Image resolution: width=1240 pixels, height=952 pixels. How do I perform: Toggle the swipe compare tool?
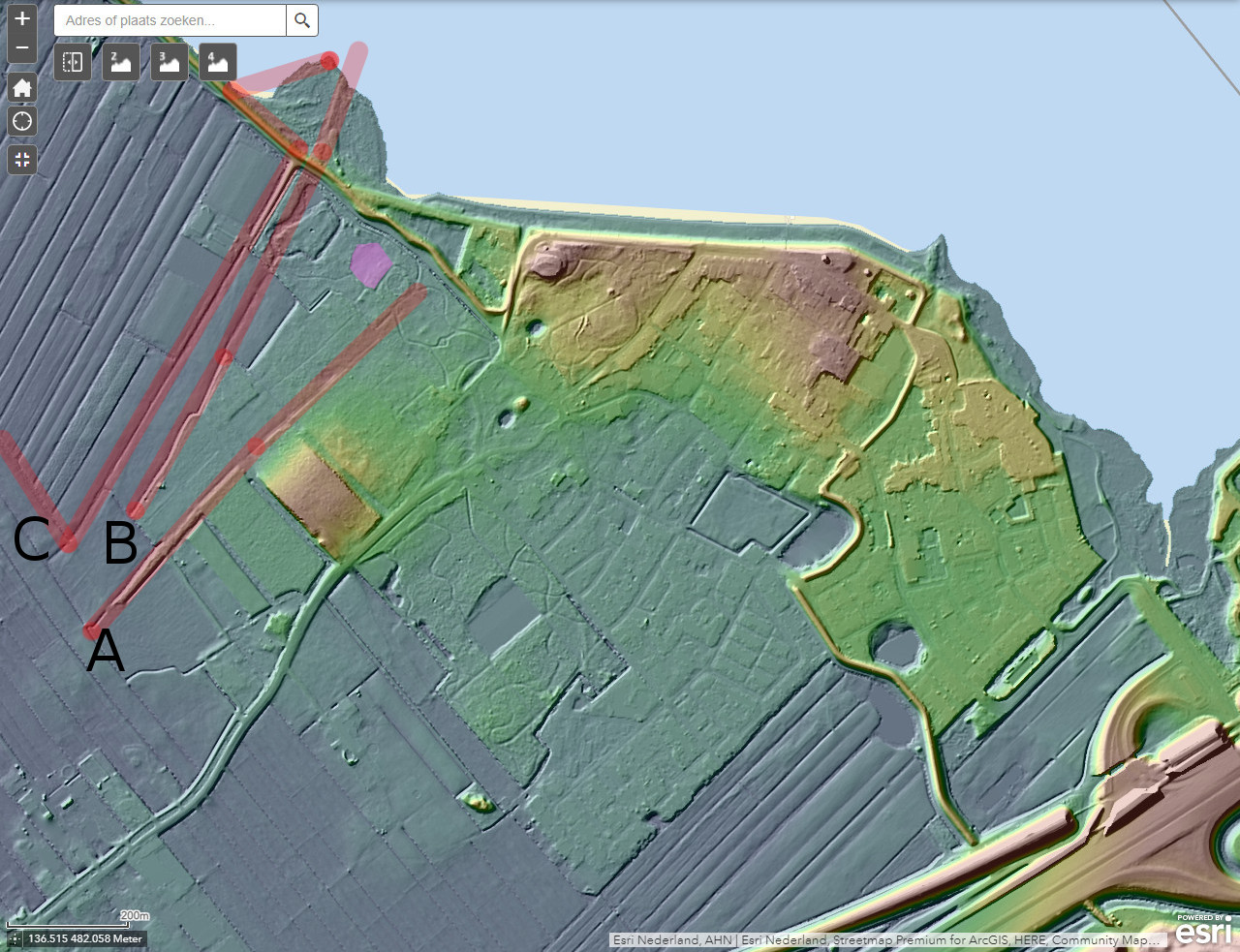pos(73,62)
